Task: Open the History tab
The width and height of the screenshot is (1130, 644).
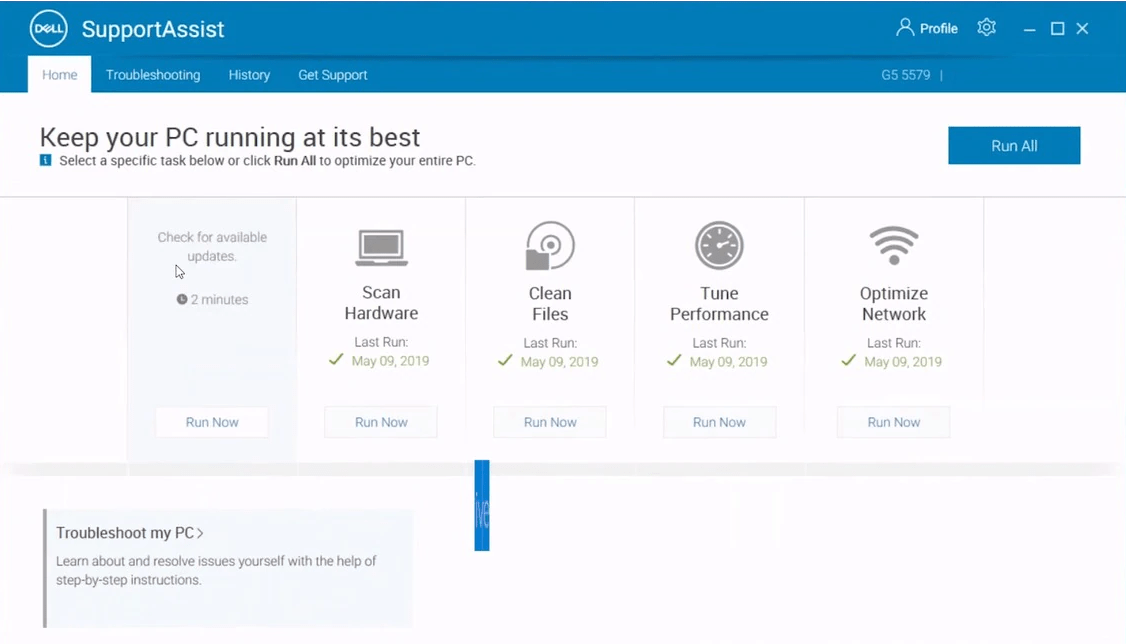Action: pyautogui.click(x=249, y=75)
